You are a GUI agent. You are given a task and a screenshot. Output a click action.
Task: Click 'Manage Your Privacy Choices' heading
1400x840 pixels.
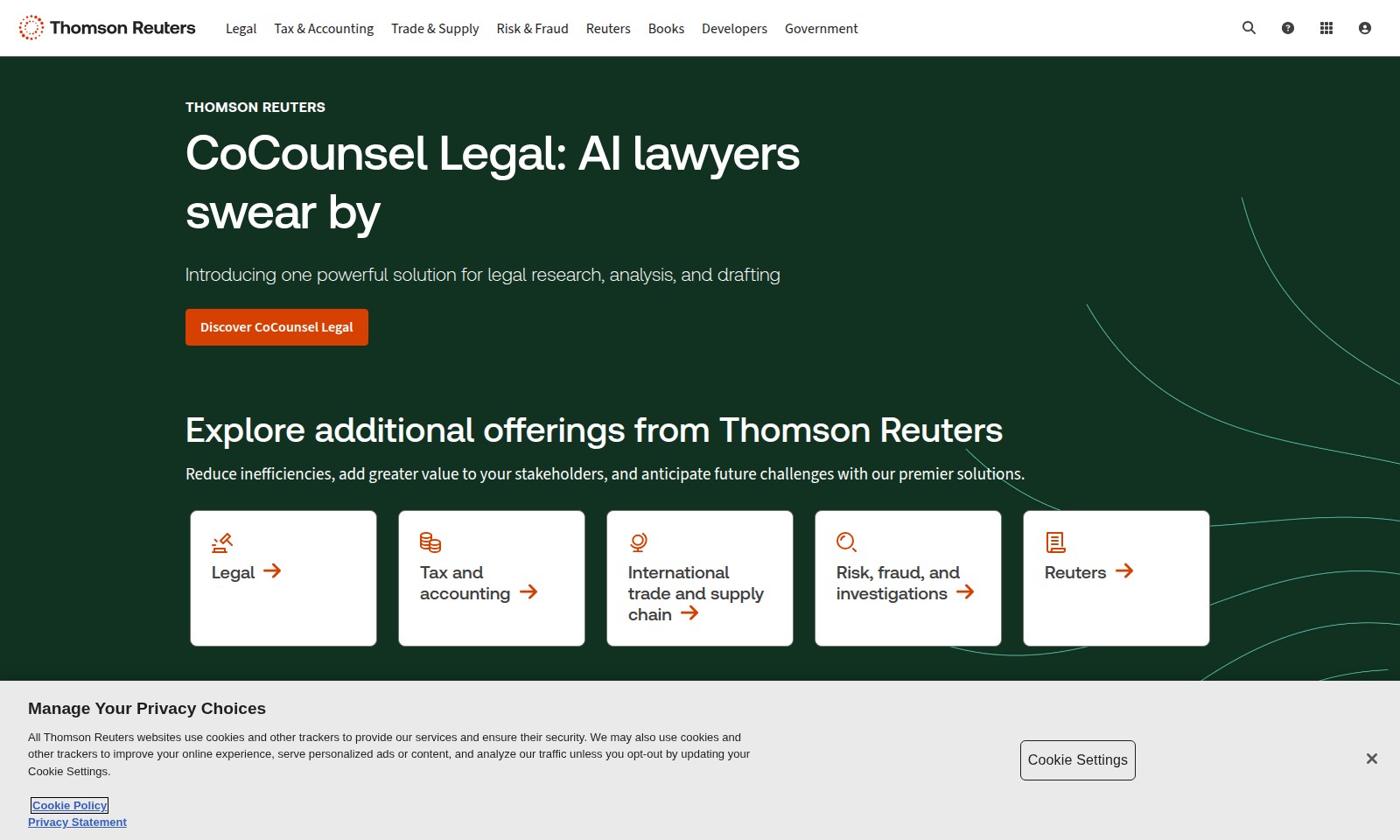click(x=147, y=709)
